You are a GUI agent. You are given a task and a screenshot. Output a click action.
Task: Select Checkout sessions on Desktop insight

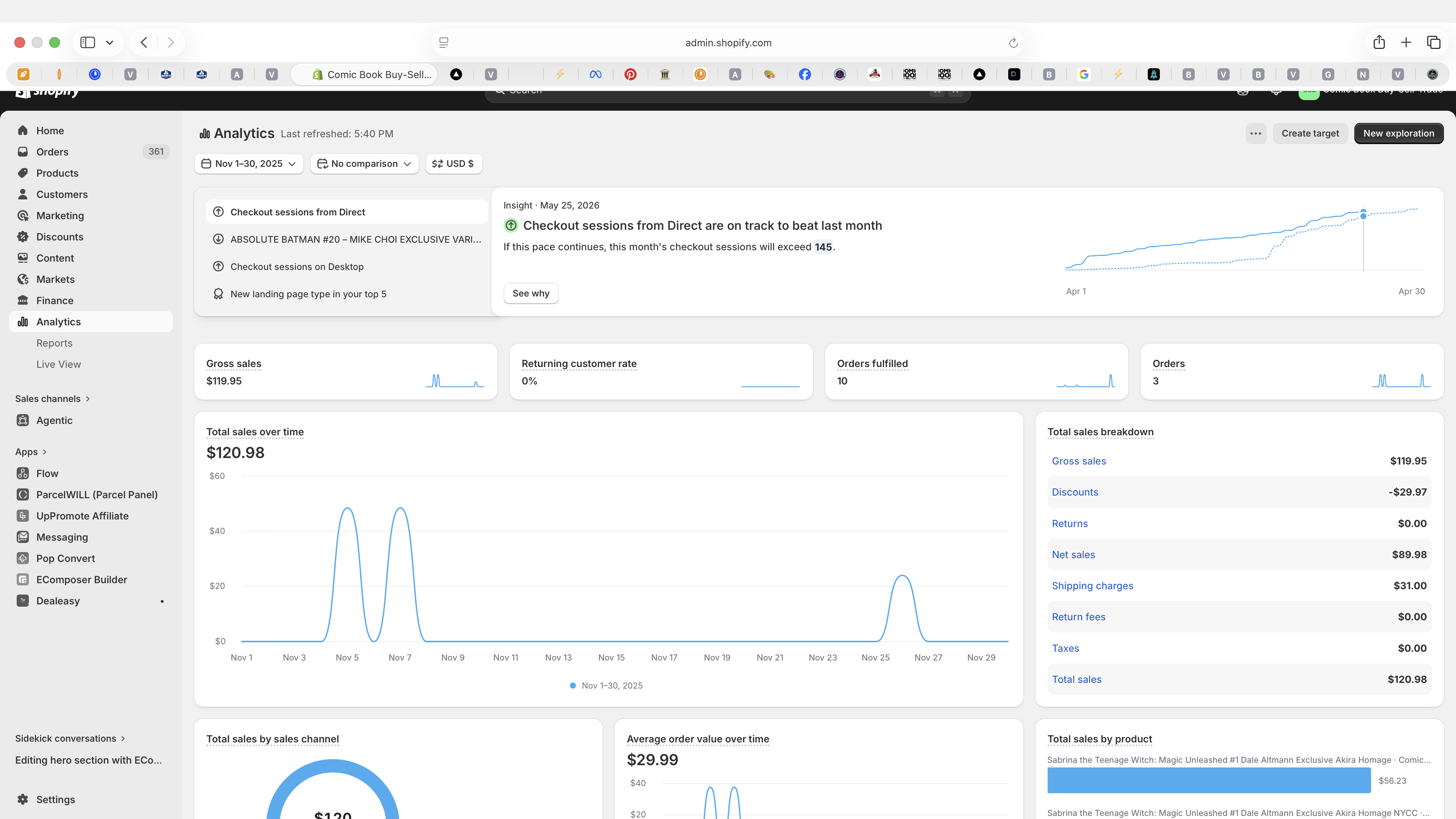pyautogui.click(x=347, y=267)
